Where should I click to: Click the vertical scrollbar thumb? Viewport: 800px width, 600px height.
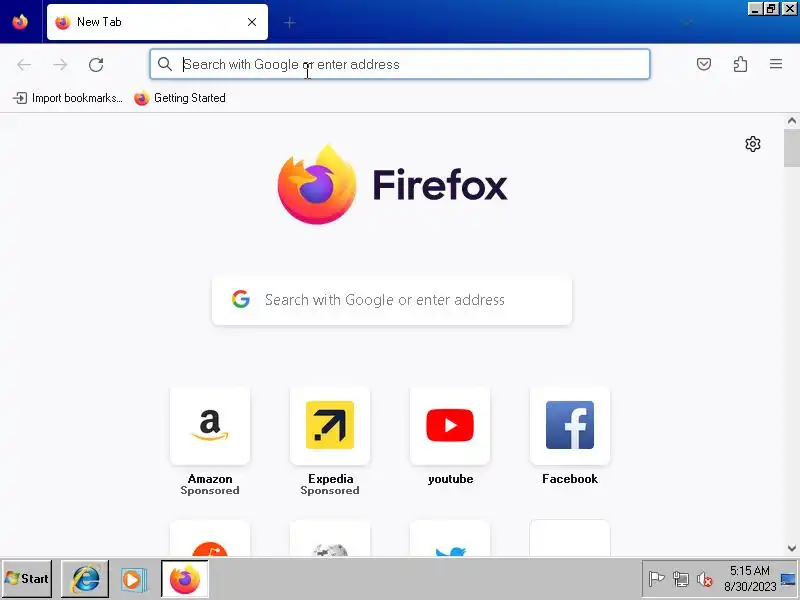[792, 148]
